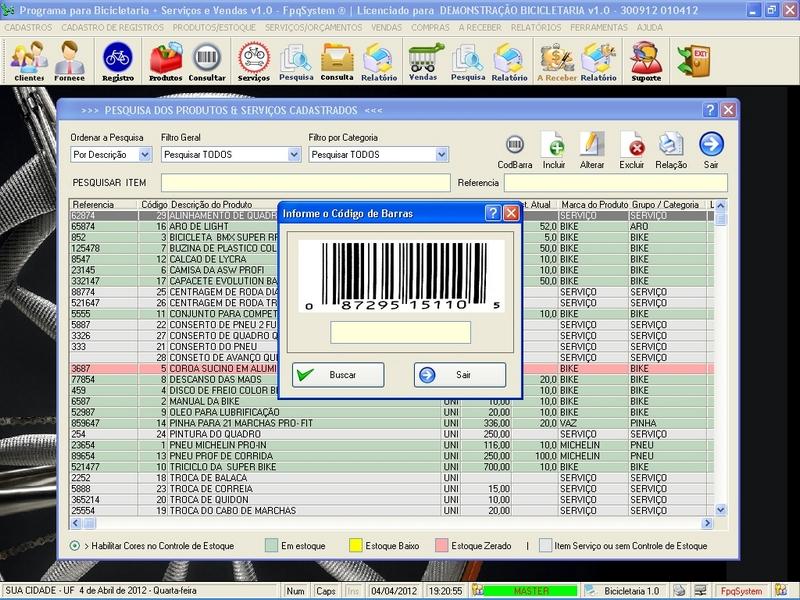Click the CodBarra barcode icon

coord(514,145)
